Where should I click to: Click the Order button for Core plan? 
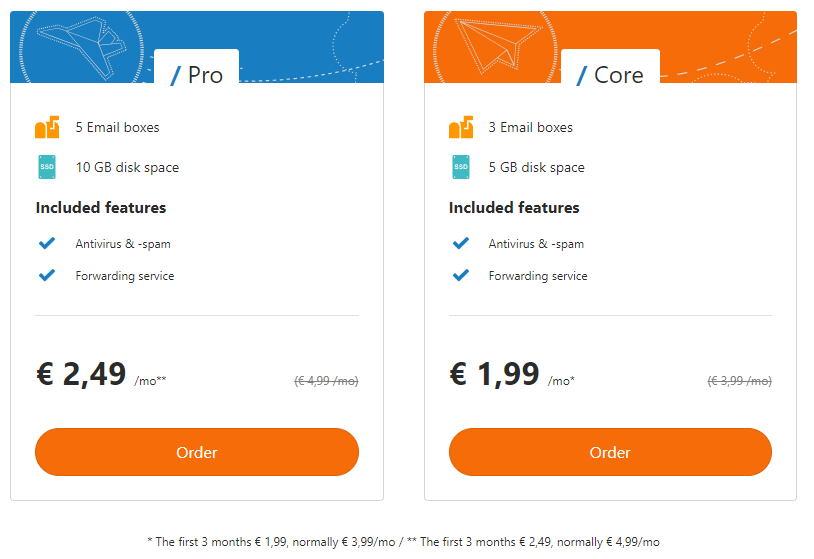click(x=610, y=452)
